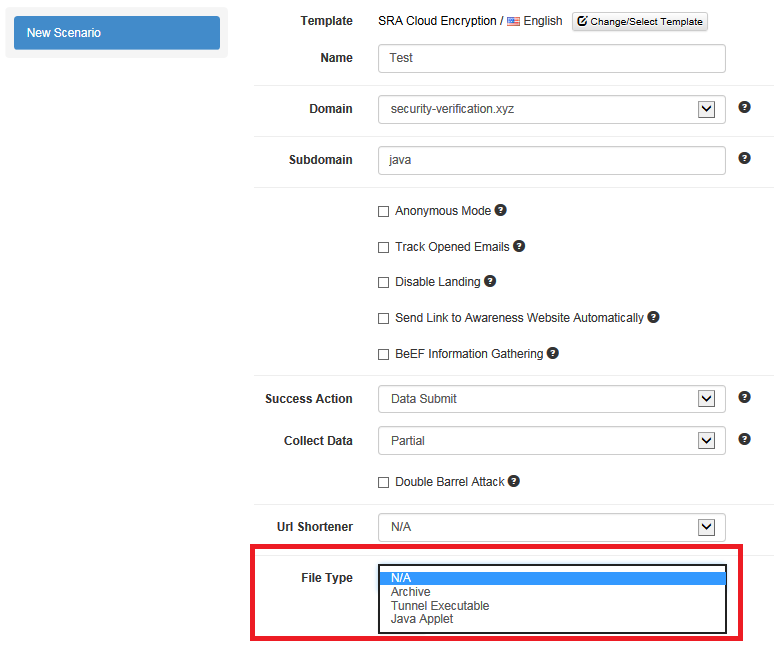The image size is (774, 655).
Task: Click help icon next to Domain field
Action: pos(744,107)
